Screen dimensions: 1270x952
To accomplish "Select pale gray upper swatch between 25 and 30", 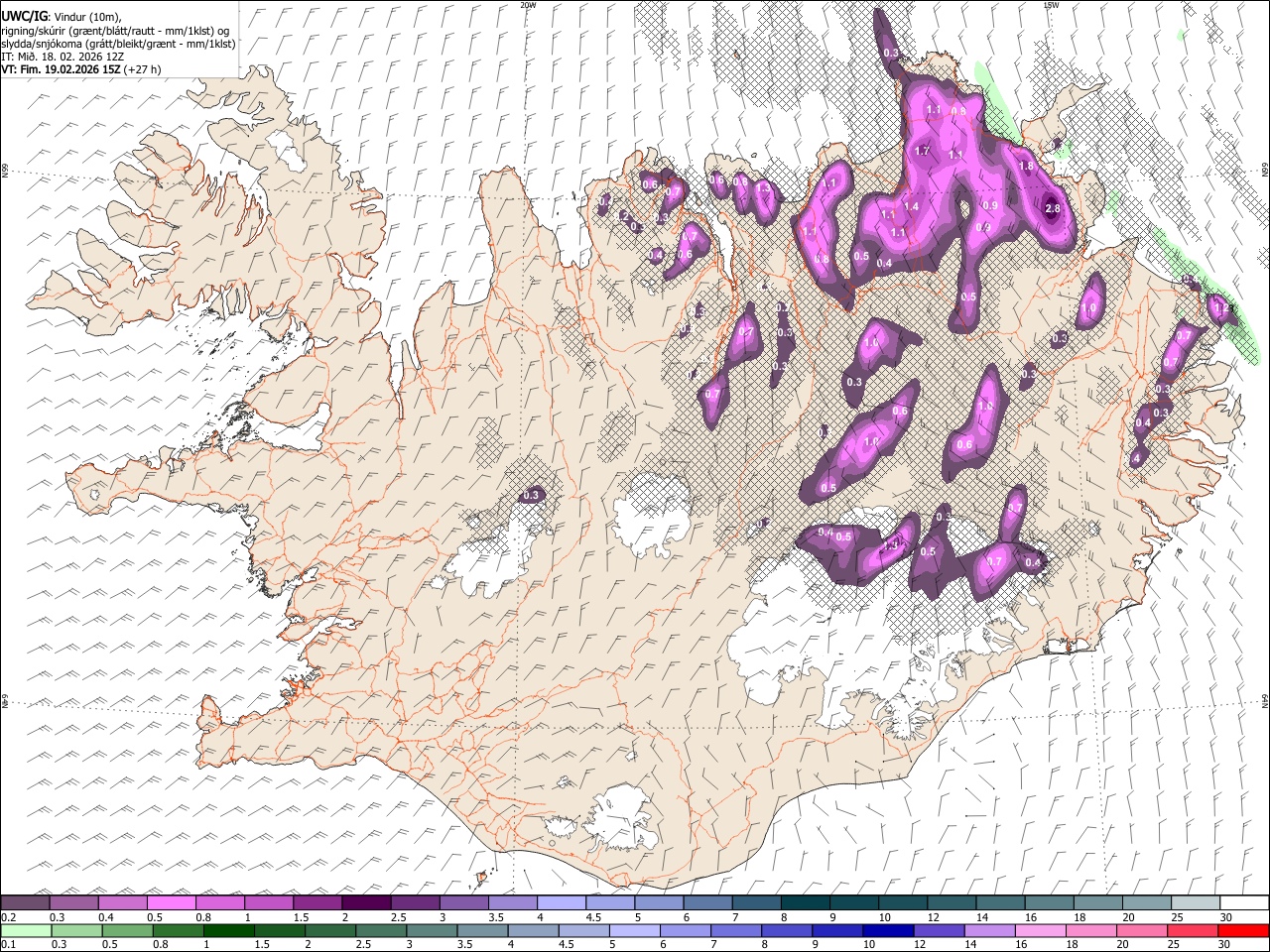I will tap(1196, 902).
